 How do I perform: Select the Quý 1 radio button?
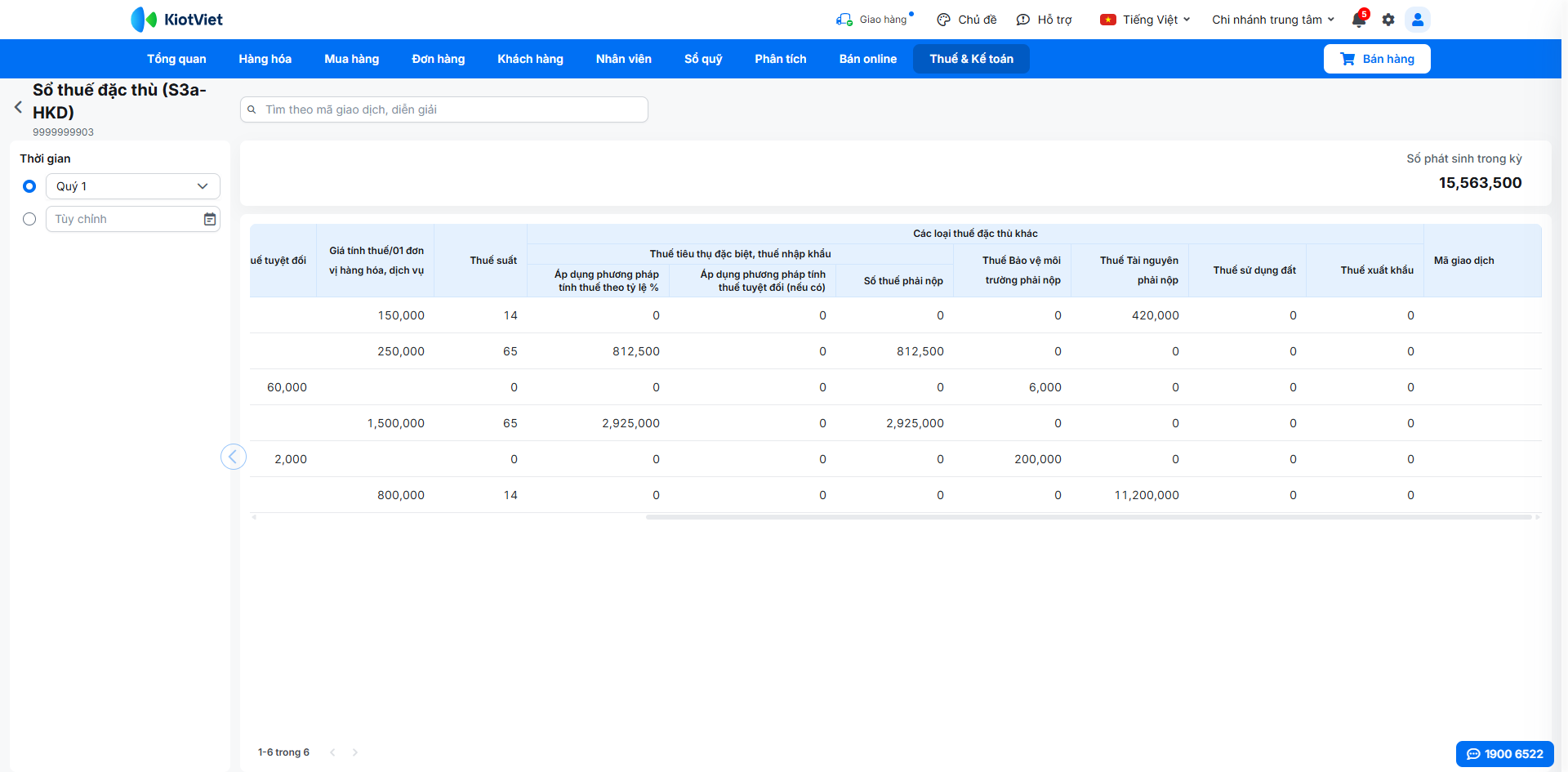(x=29, y=186)
